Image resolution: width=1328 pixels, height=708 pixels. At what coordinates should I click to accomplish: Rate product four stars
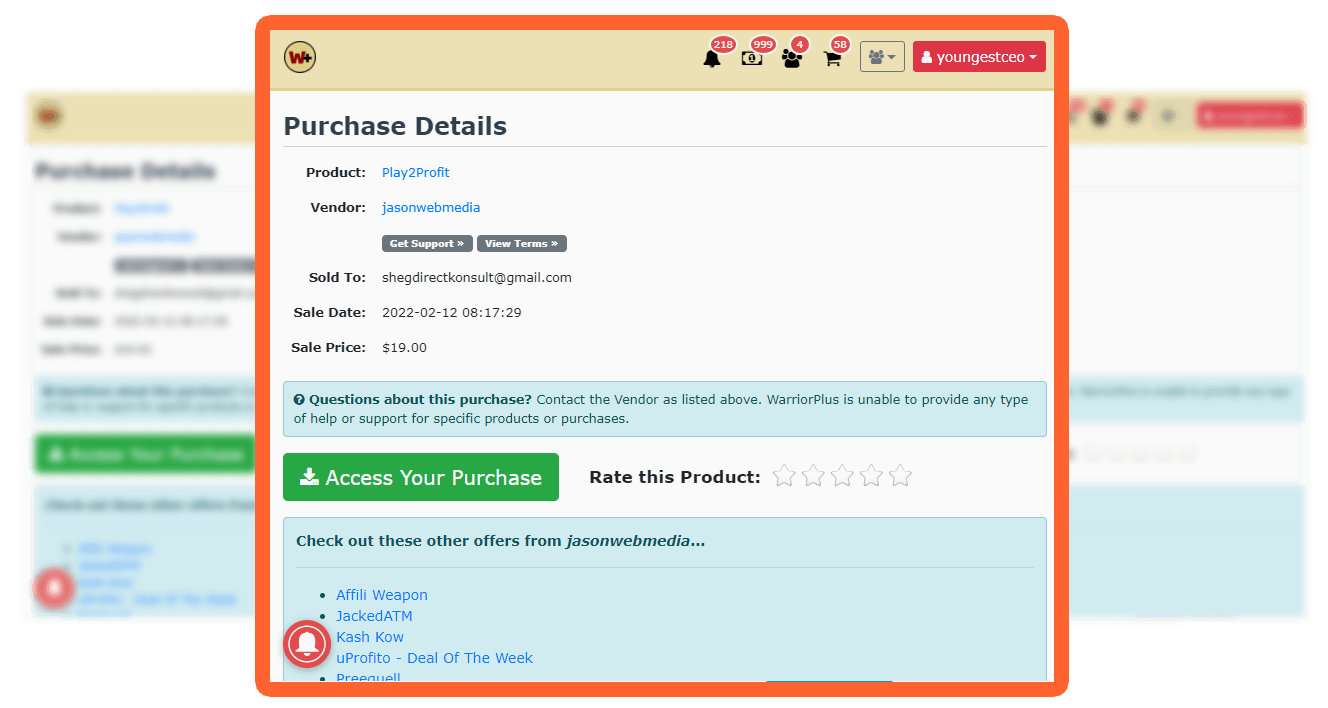point(871,476)
